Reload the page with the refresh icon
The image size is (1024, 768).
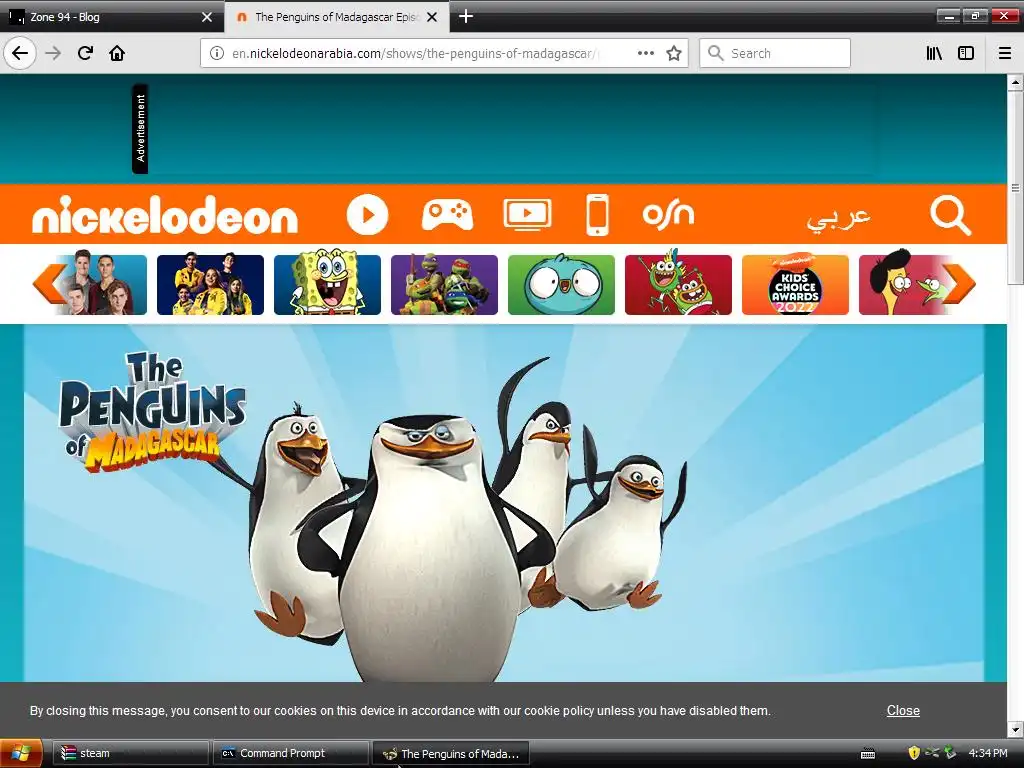tap(85, 53)
